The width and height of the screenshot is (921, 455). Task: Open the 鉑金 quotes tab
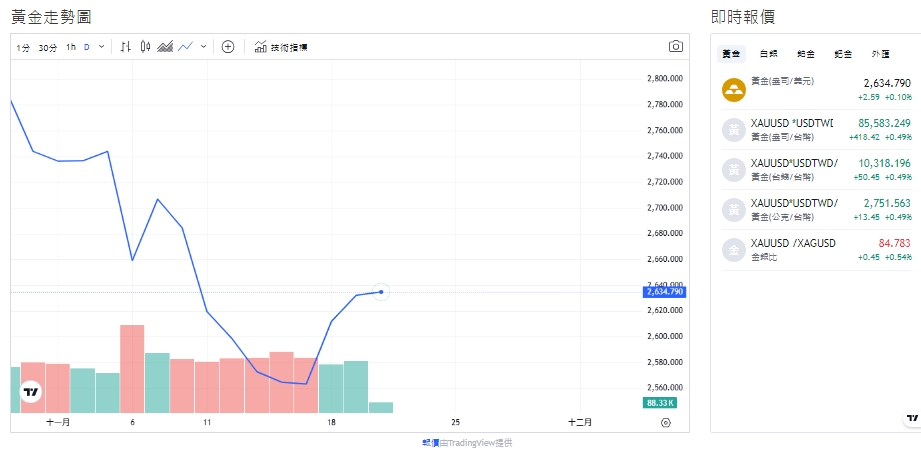point(806,54)
